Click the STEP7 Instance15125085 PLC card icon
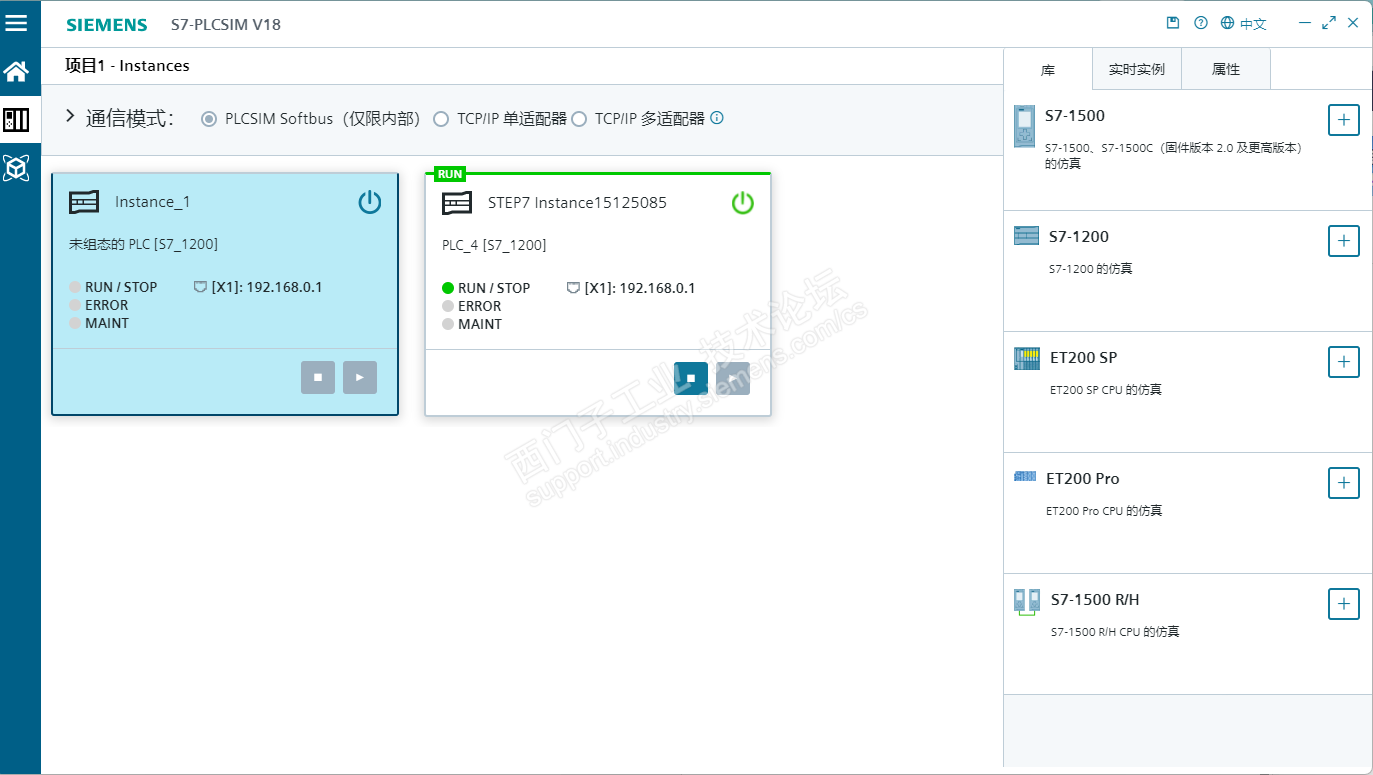The image size is (1373, 775). pos(457,203)
